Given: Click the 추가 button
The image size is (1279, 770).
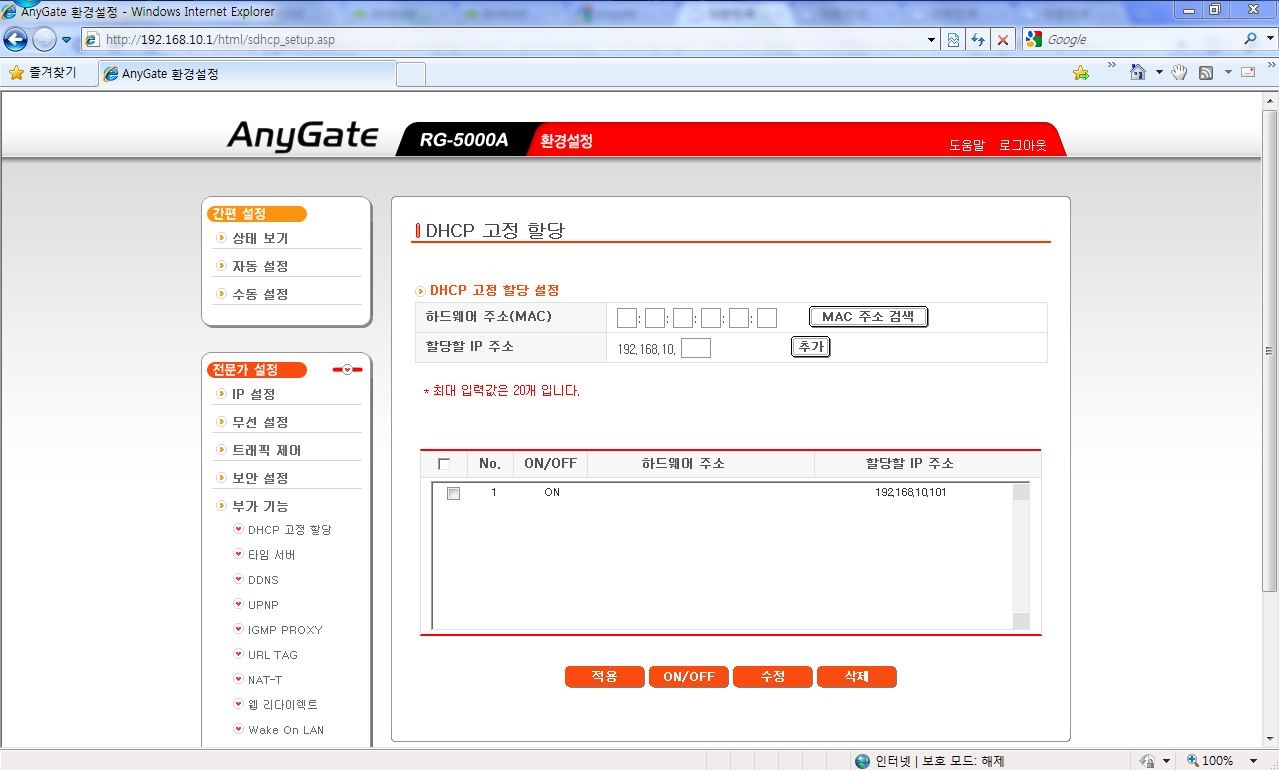Looking at the screenshot, I should coord(810,347).
